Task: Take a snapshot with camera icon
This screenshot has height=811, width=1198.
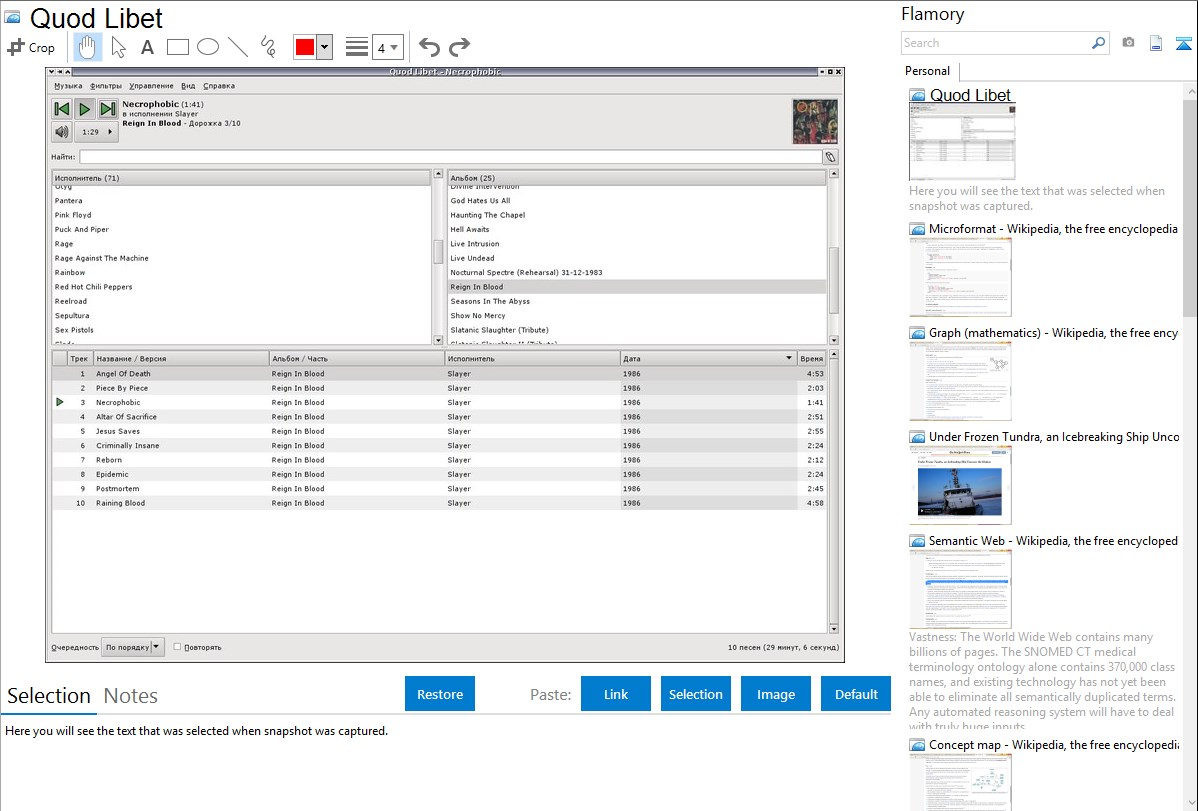Action: click(x=1128, y=43)
